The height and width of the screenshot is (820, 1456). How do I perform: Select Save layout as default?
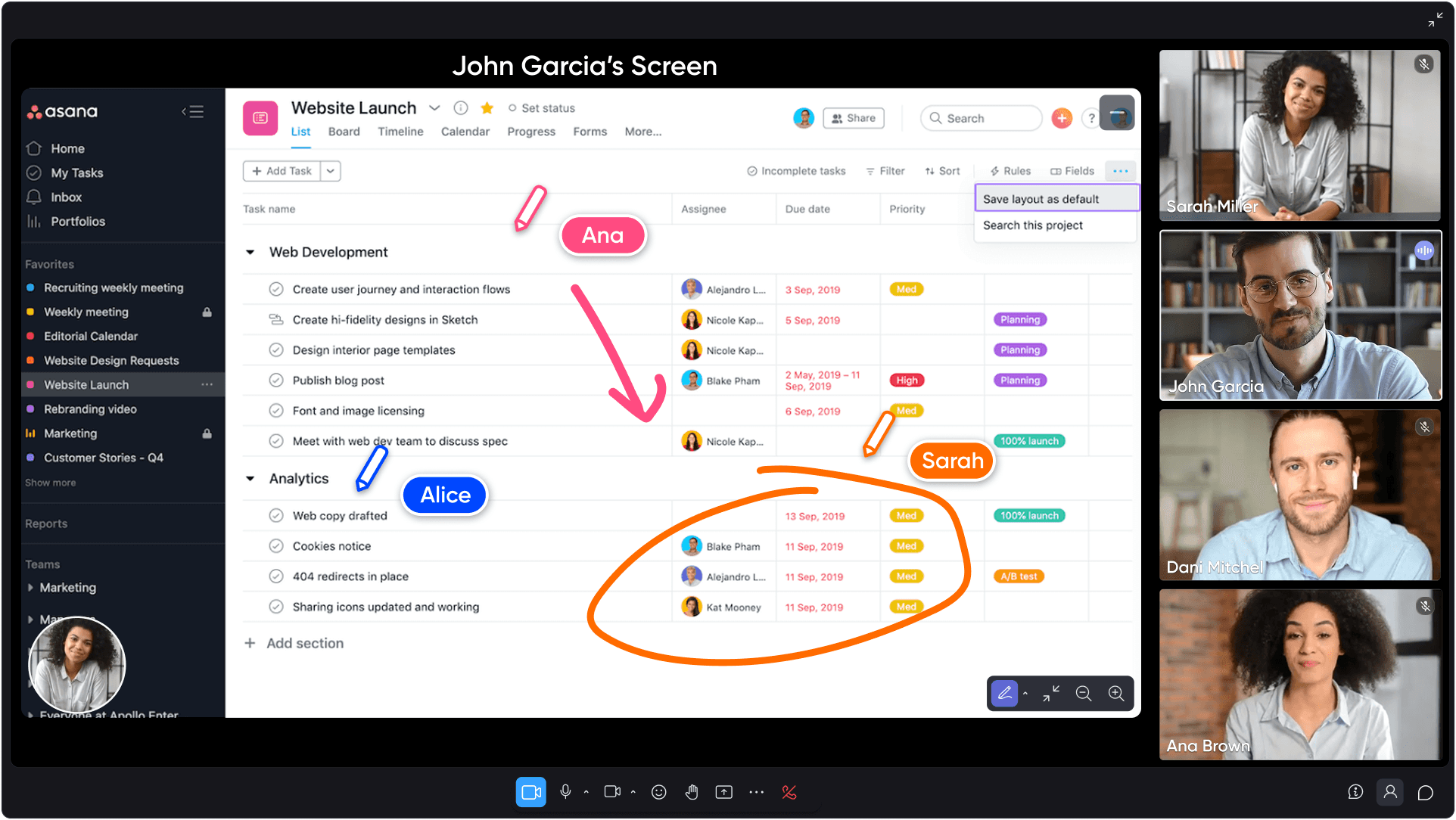click(x=1041, y=199)
